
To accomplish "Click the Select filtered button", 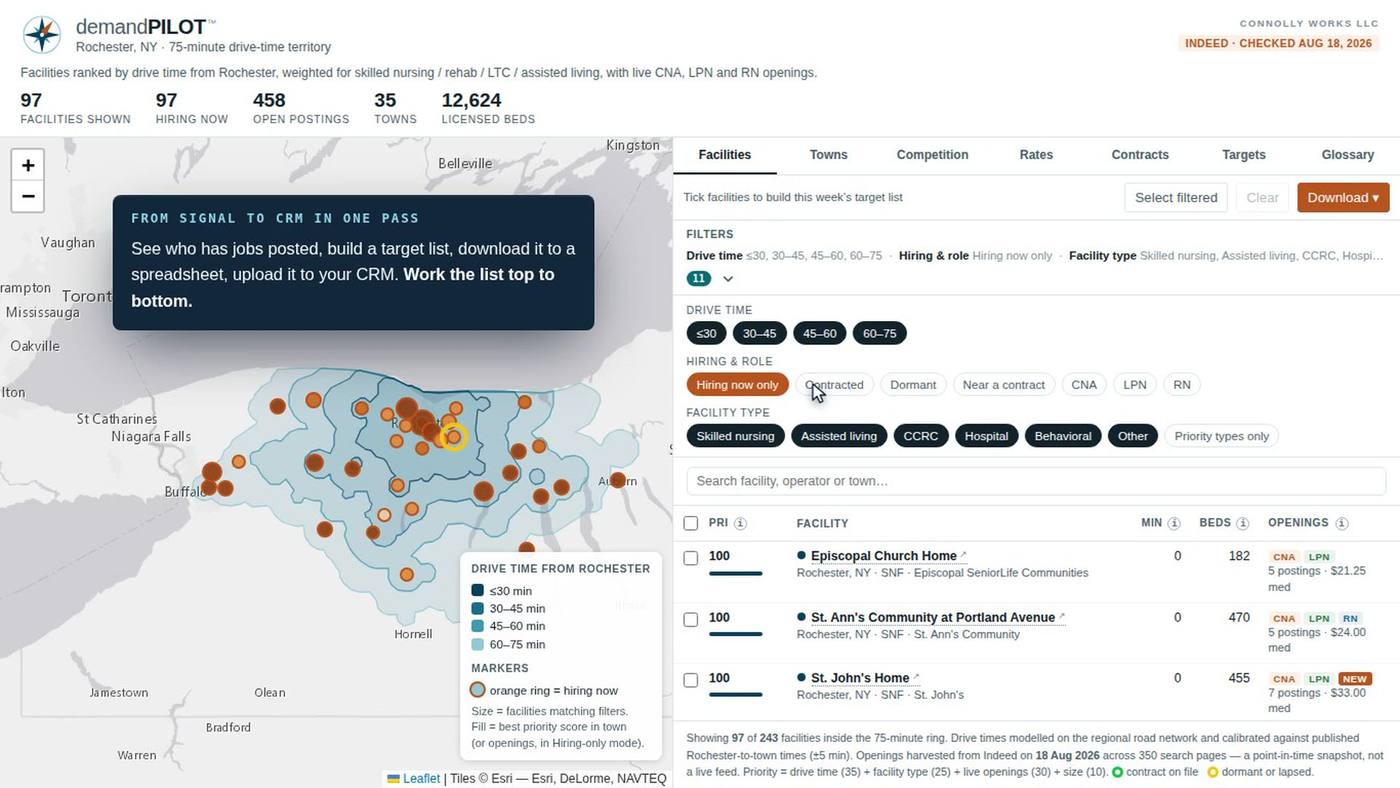I will 1176,197.
